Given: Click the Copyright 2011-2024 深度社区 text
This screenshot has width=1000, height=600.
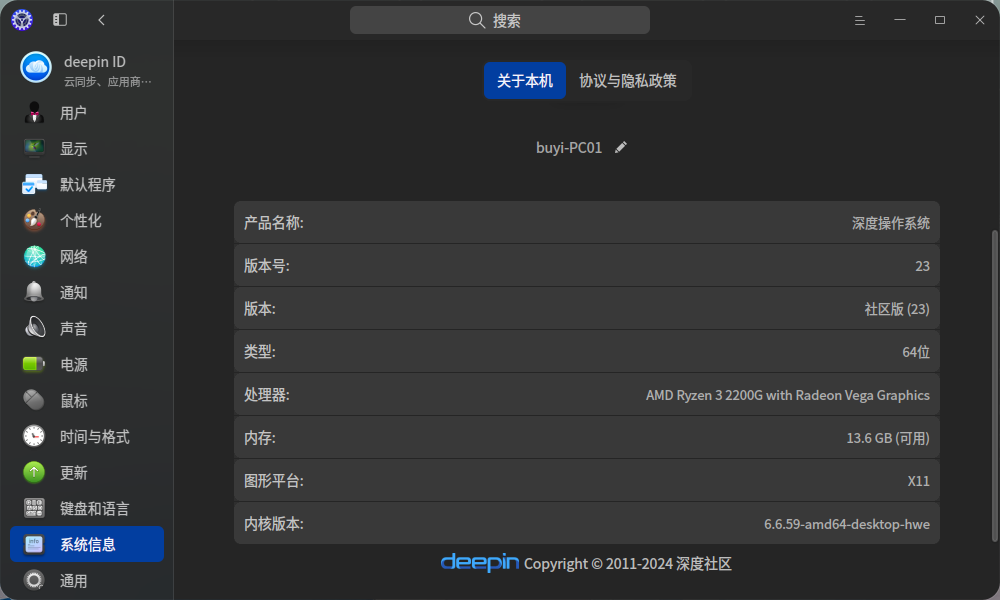Looking at the screenshot, I should coord(628,564).
